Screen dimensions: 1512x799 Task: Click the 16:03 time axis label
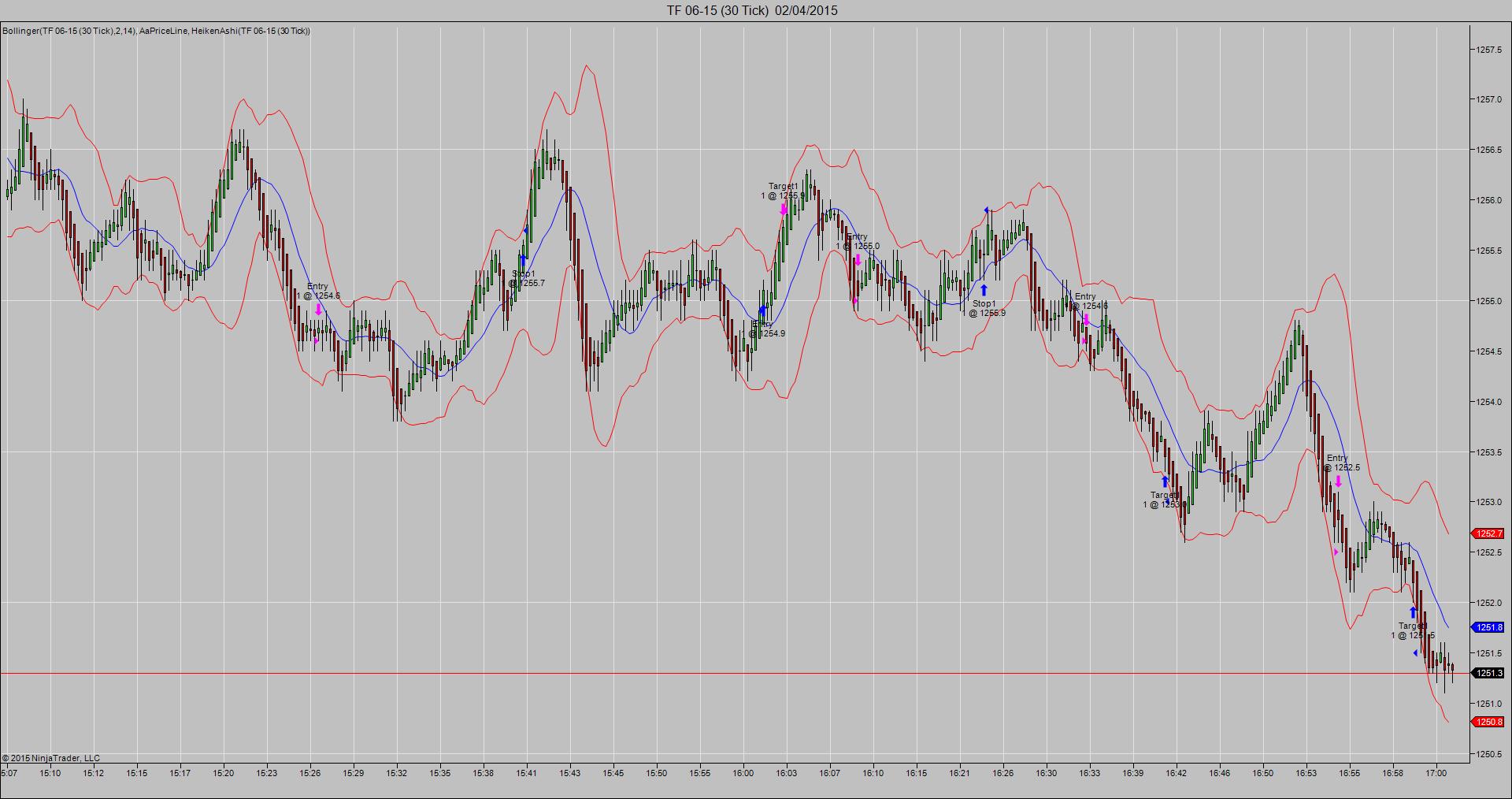787,773
